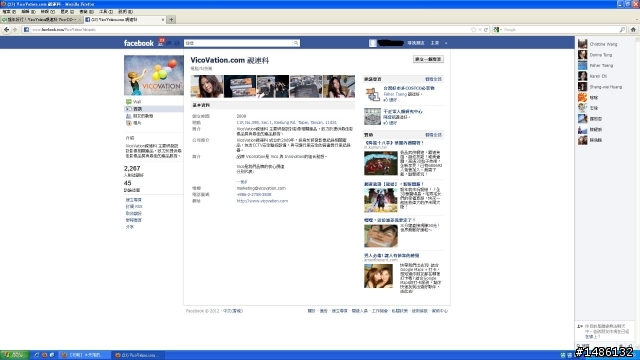640x360 pixels.
Task: Open the Facebook messages icon
Action: coord(169,43)
